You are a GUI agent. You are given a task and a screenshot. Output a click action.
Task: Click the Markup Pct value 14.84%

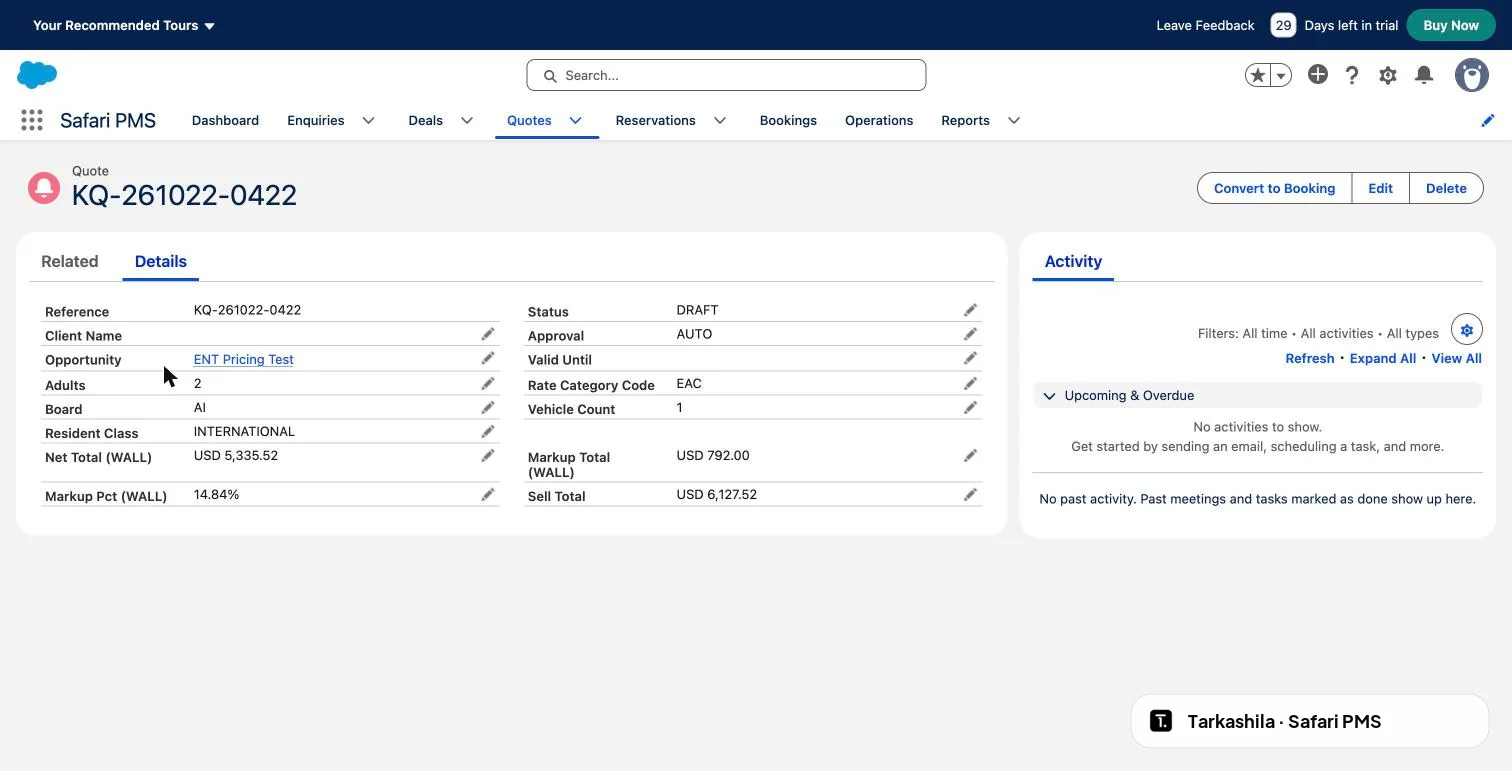click(216, 494)
